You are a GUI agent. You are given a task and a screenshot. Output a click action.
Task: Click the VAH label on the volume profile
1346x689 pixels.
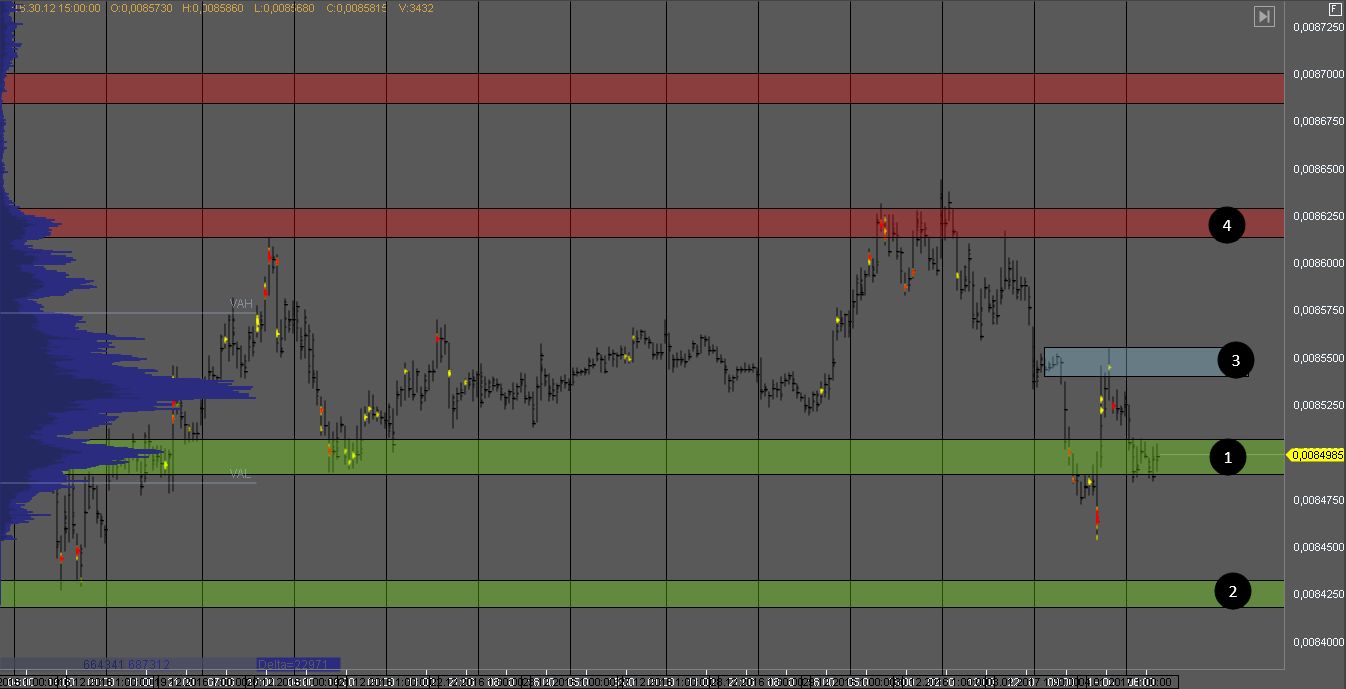pos(241,303)
